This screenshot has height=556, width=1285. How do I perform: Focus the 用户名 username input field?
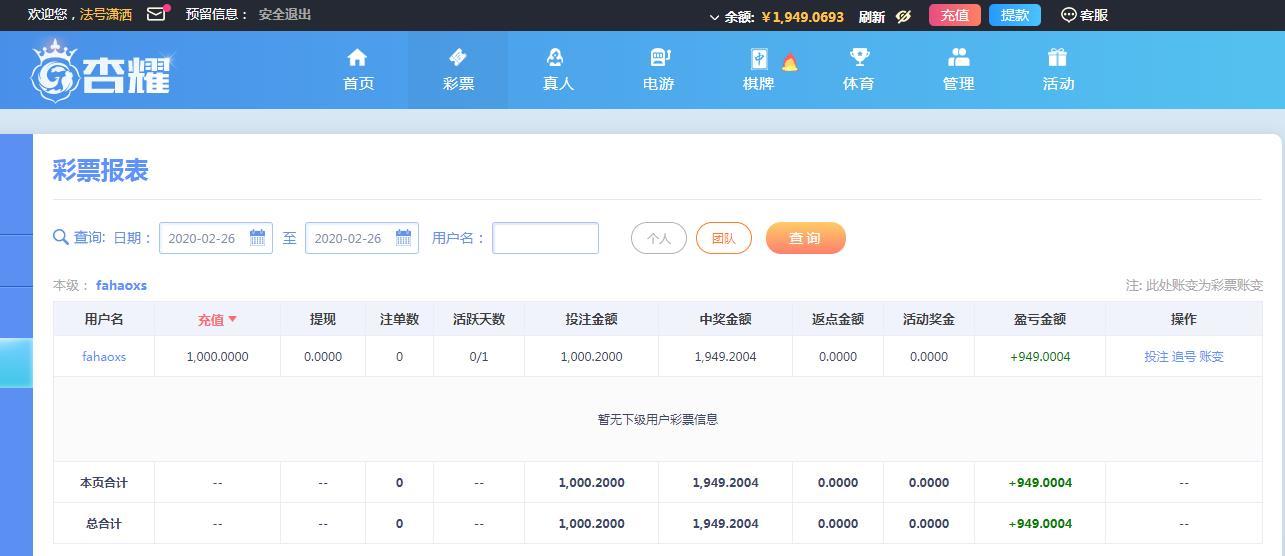[x=545, y=238]
